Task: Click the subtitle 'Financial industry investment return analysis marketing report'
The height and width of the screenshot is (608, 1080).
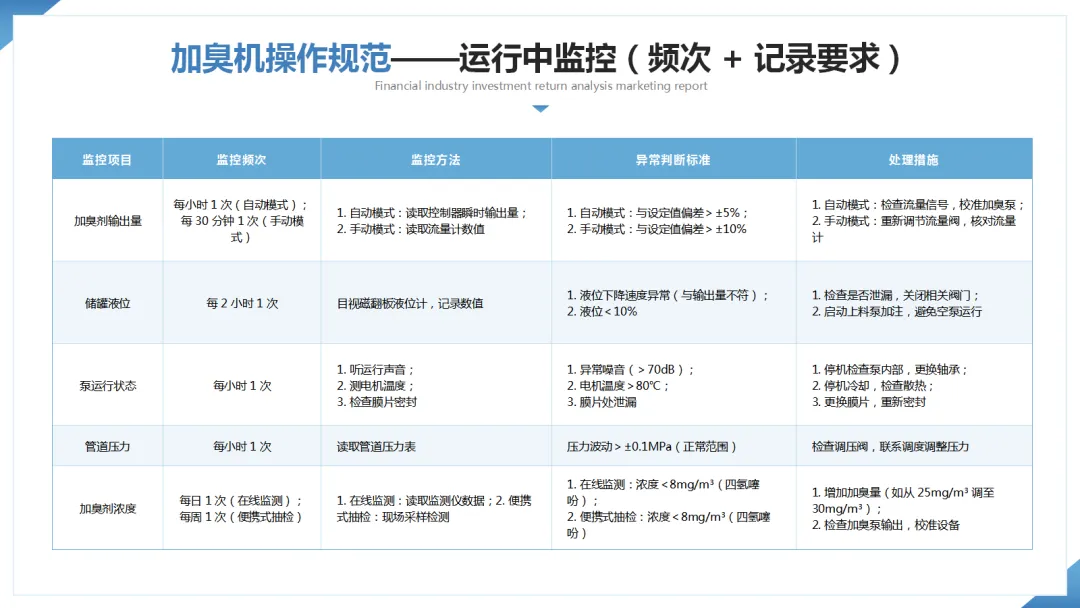Action: (x=541, y=86)
